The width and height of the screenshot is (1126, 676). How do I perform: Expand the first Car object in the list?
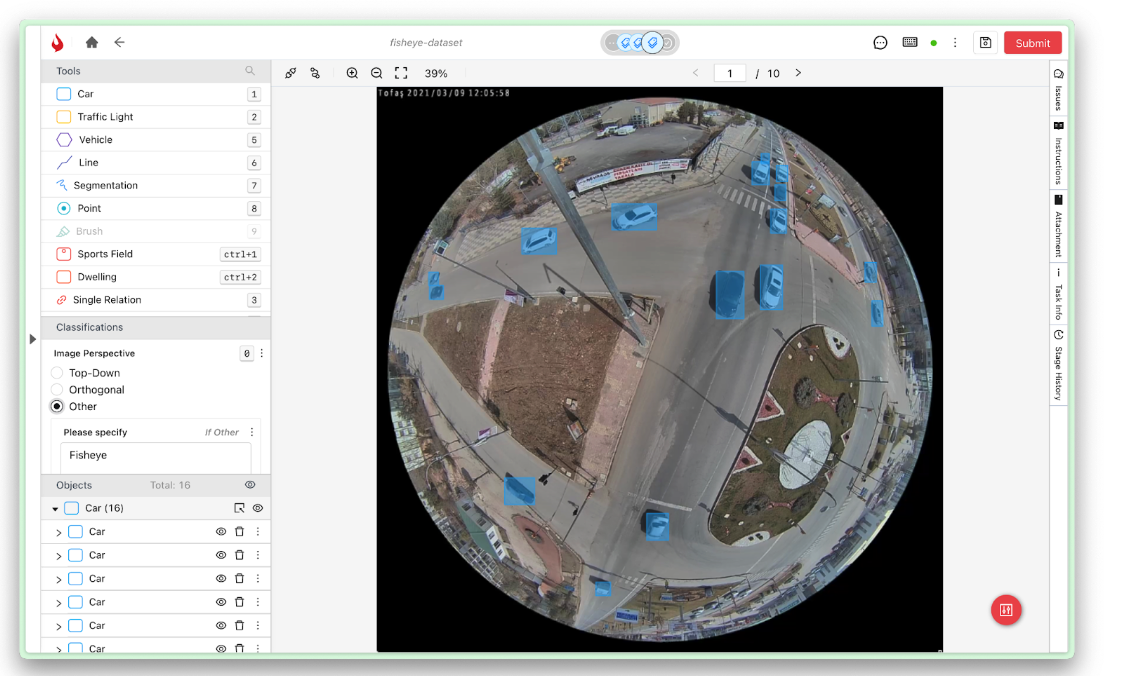58,531
